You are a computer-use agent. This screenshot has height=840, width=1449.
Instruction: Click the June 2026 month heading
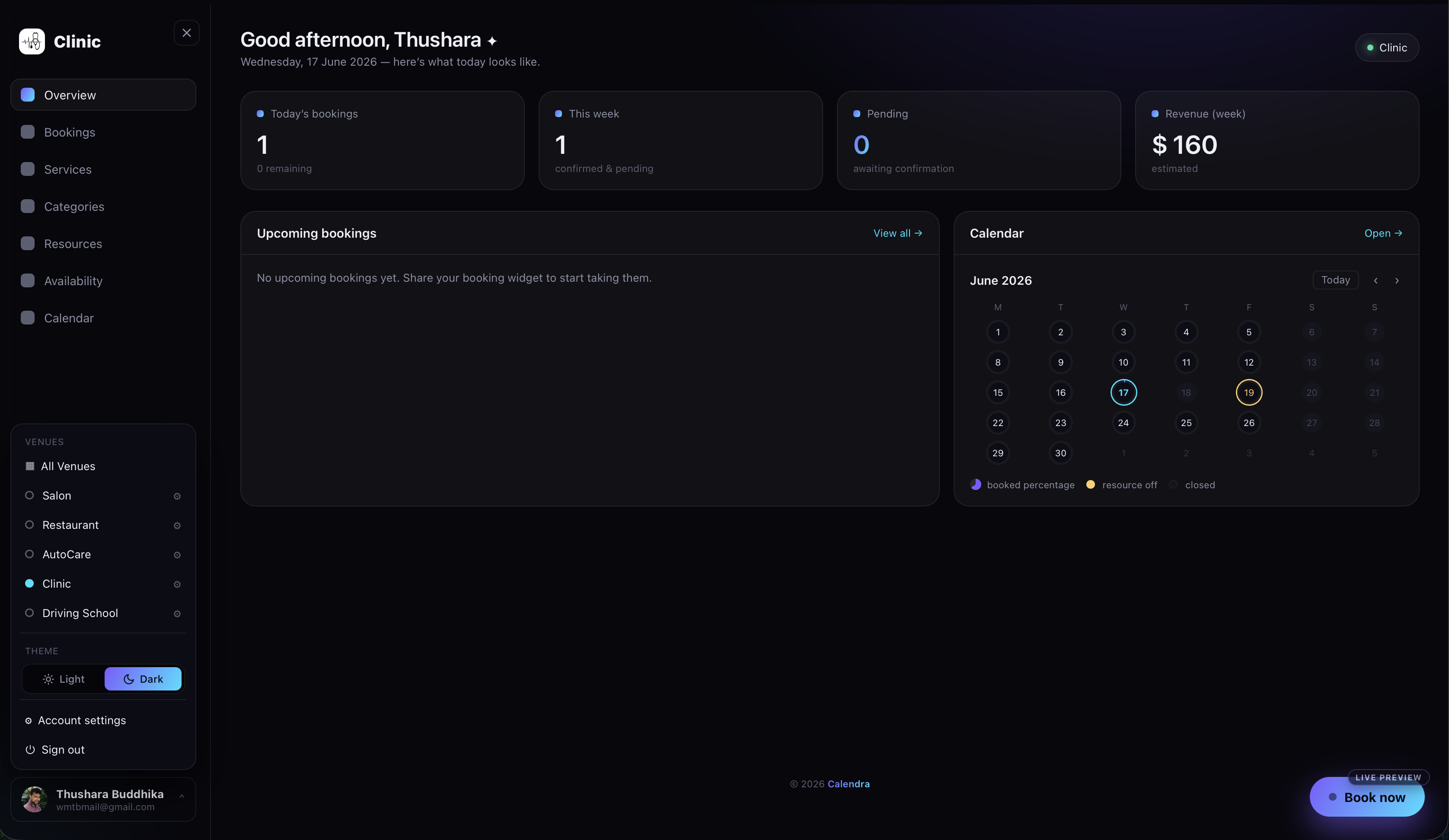pyautogui.click(x=1000, y=280)
